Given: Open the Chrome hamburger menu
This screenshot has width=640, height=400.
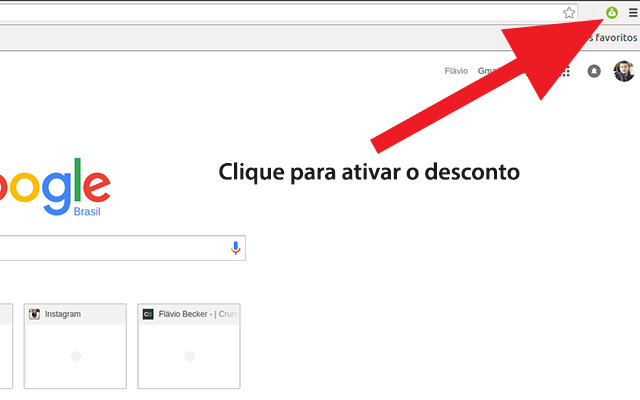Looking at the screenshot, I should point(633,13).
